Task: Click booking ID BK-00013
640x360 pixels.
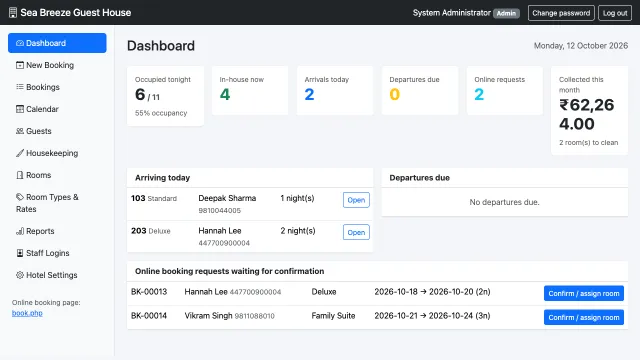Action: coord(149,292)
